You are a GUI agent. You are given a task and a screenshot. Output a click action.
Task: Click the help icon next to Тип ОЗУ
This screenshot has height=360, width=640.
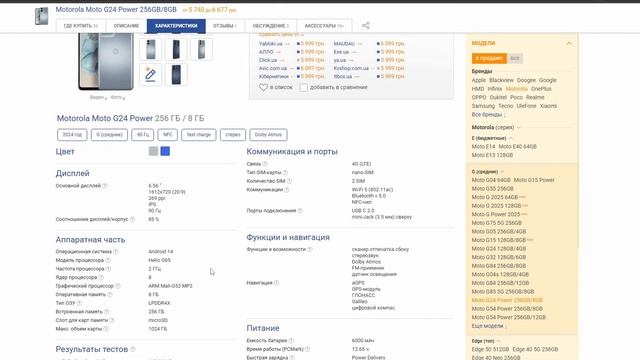tap(79, 303)
